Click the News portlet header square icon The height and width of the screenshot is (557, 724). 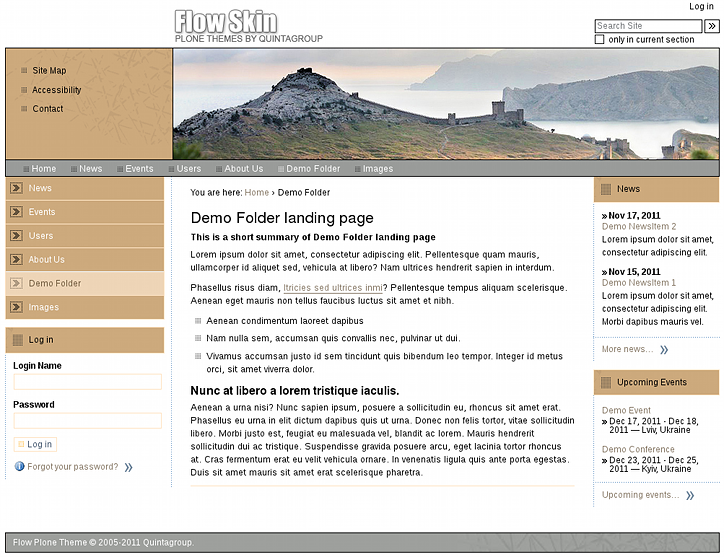click(x=606, y=189)
